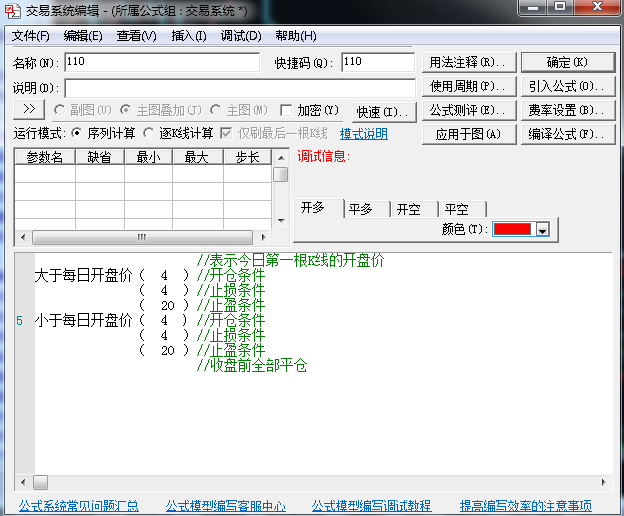Click 应用于图 button

tap(469, 134)
